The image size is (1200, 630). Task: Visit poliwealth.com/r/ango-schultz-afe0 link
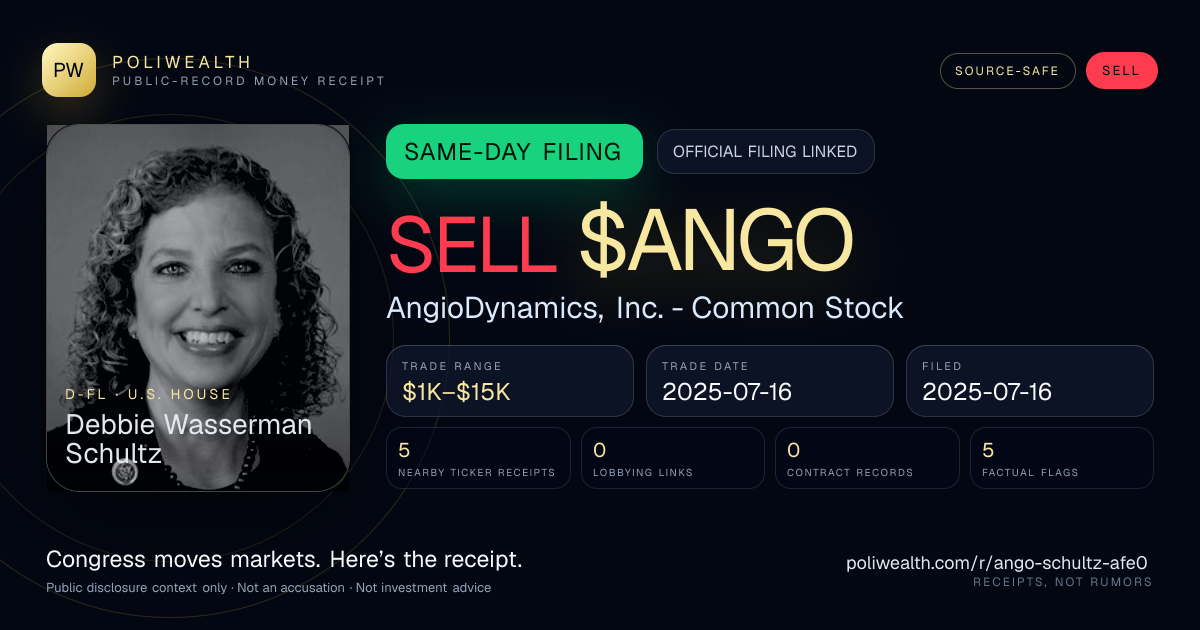coord(996,563)
